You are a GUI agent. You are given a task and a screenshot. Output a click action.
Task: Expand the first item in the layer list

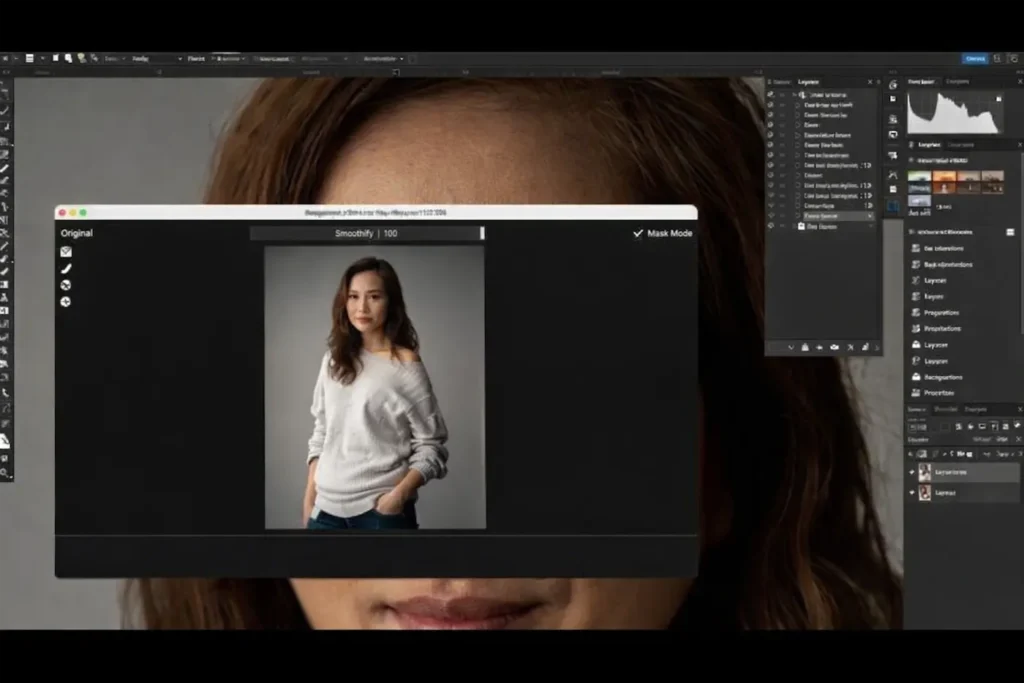coord(796,94)
